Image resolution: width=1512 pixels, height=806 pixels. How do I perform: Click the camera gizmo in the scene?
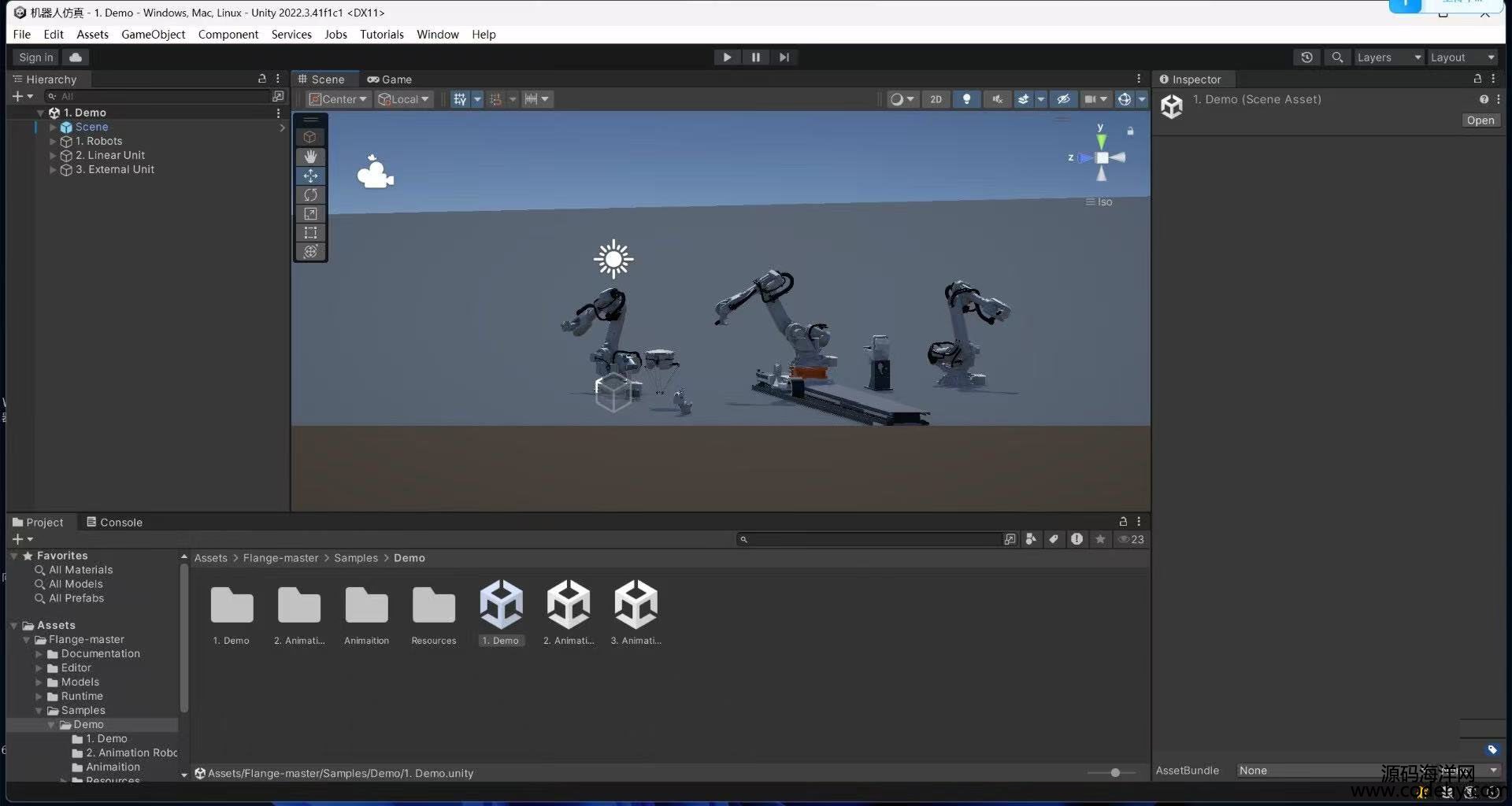375,172
